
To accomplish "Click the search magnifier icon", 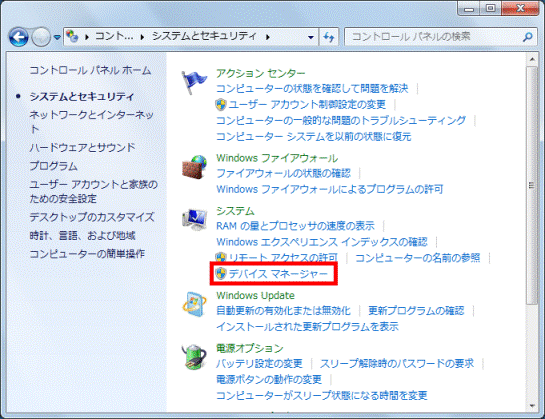I will pos(528,37).
